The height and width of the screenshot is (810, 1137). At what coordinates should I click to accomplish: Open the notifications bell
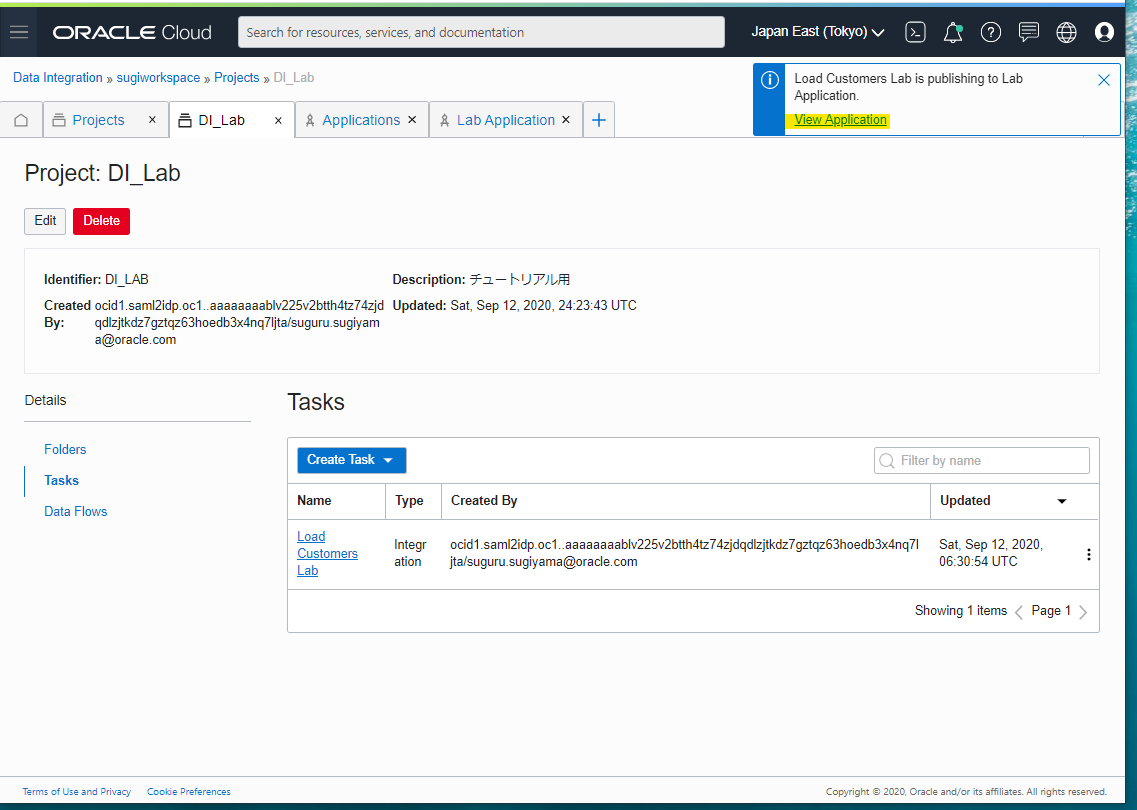click(x=953, y=32)
